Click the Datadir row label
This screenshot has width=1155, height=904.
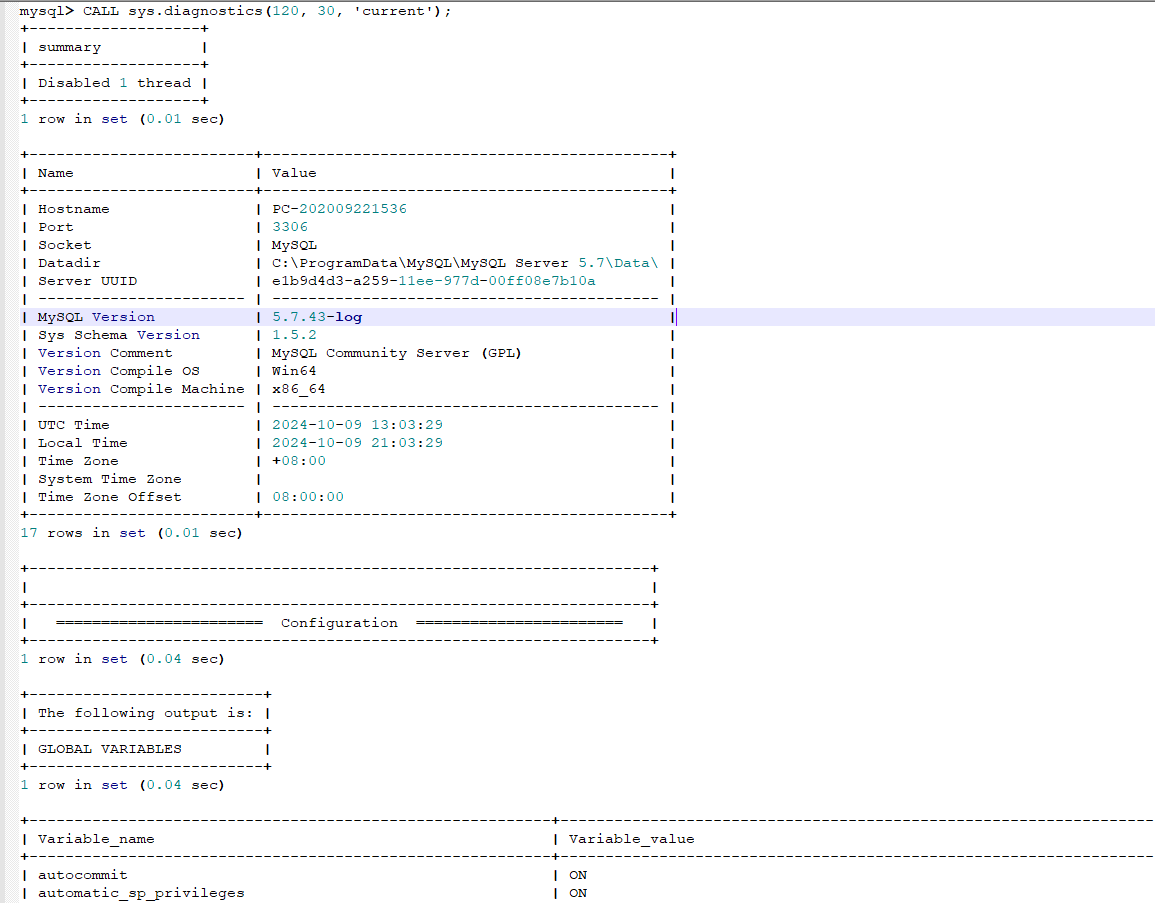pyautogui.click(x=69, y=263)
